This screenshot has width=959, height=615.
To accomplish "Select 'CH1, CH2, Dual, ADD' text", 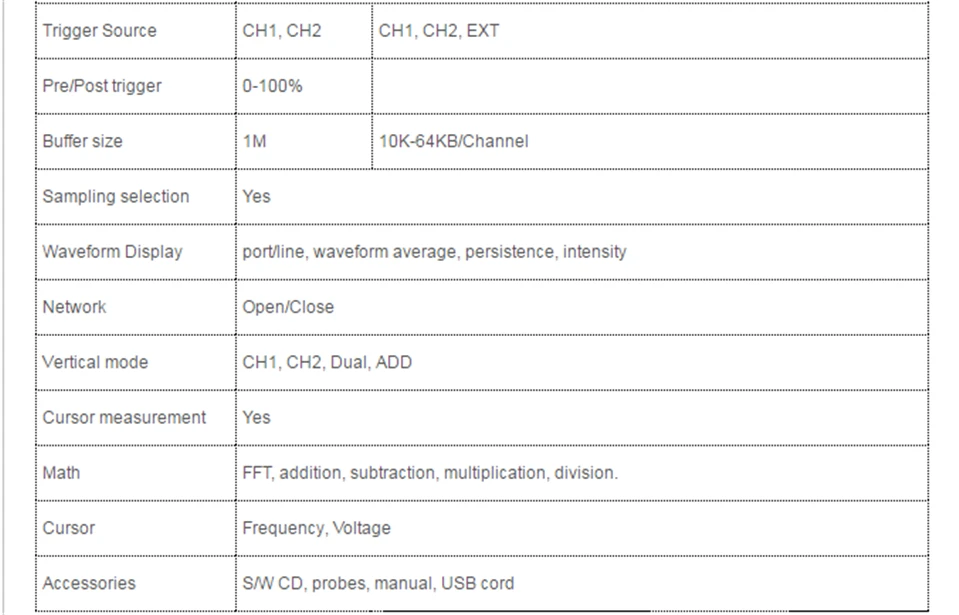I will coord(327,362).
